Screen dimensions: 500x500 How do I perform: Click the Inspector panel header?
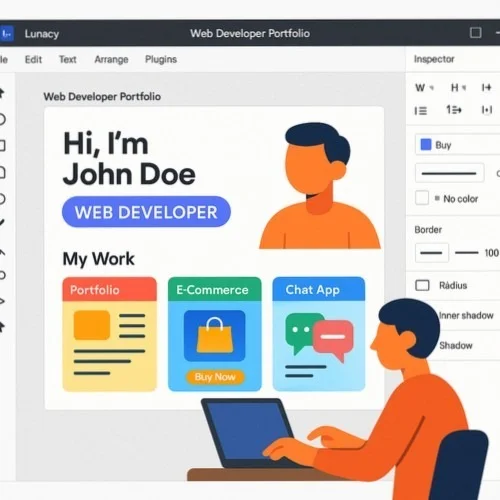[434, 59]
